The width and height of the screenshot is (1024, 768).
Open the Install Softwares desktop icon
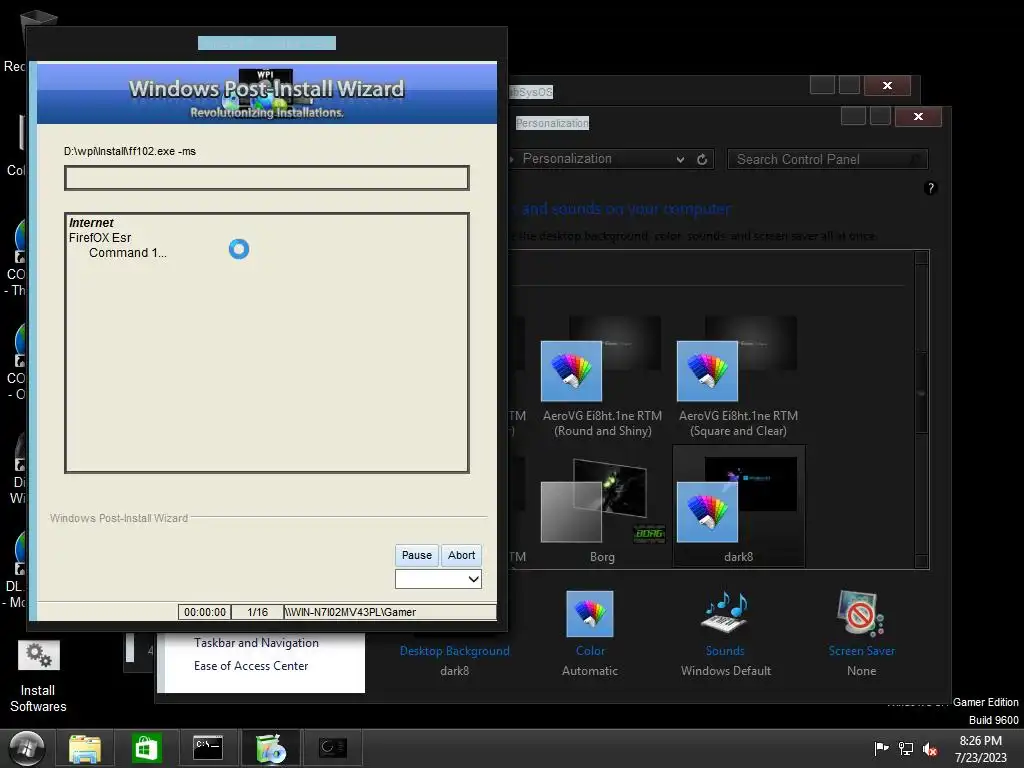(x=38, y=677)
